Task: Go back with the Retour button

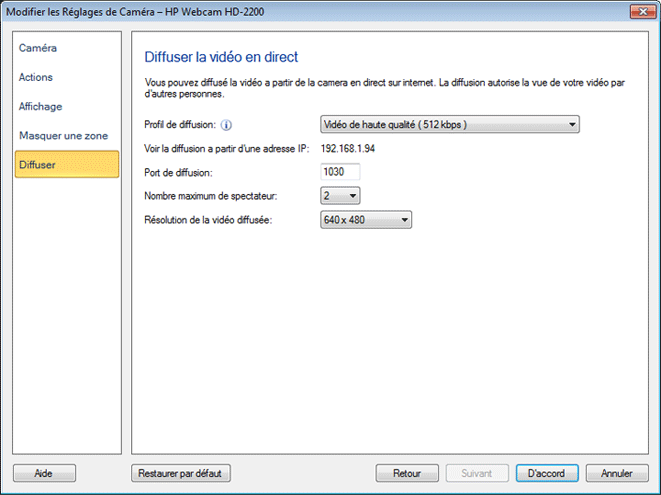Action: tap(406, 473)
